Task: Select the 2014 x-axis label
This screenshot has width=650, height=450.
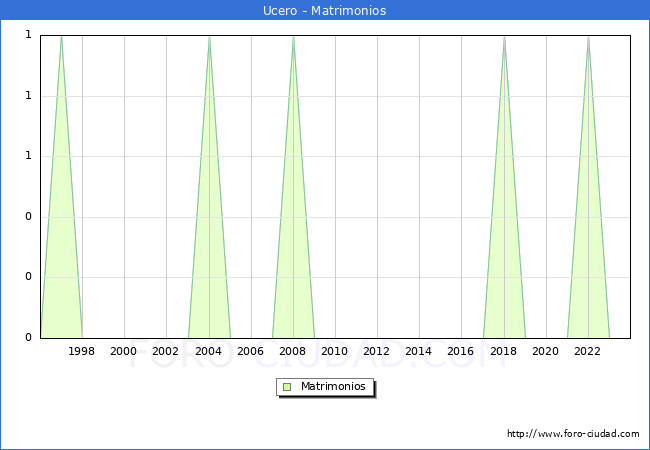Action: 419,351
